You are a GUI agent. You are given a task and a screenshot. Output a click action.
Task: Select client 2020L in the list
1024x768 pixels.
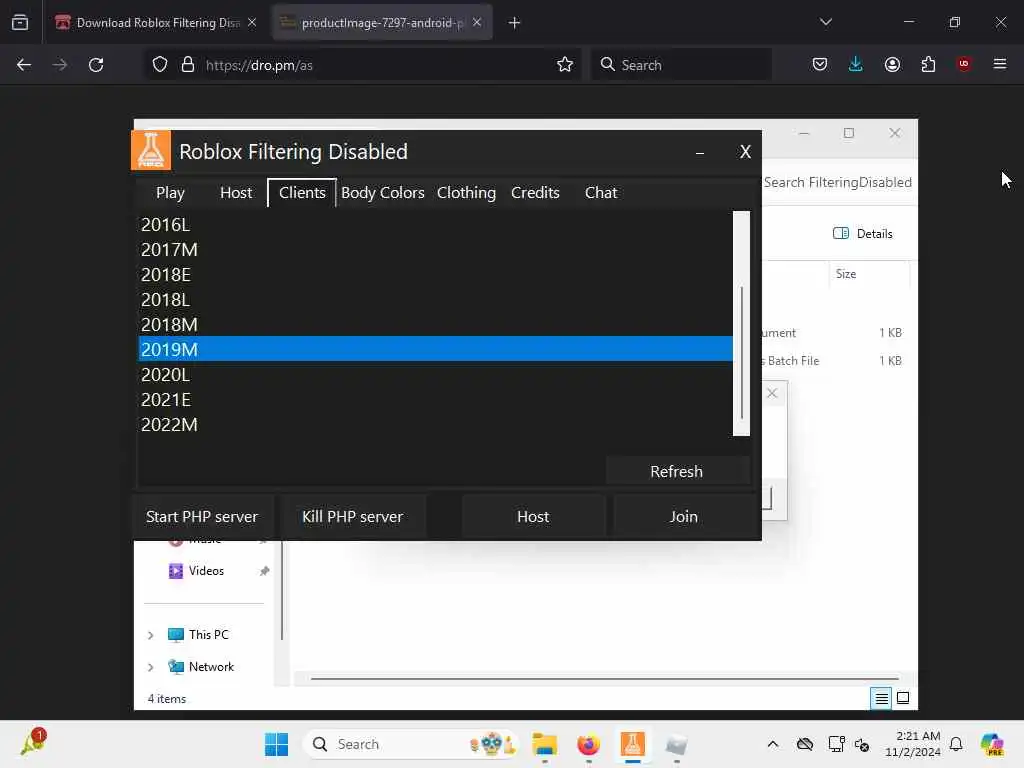tap(436, 375)
